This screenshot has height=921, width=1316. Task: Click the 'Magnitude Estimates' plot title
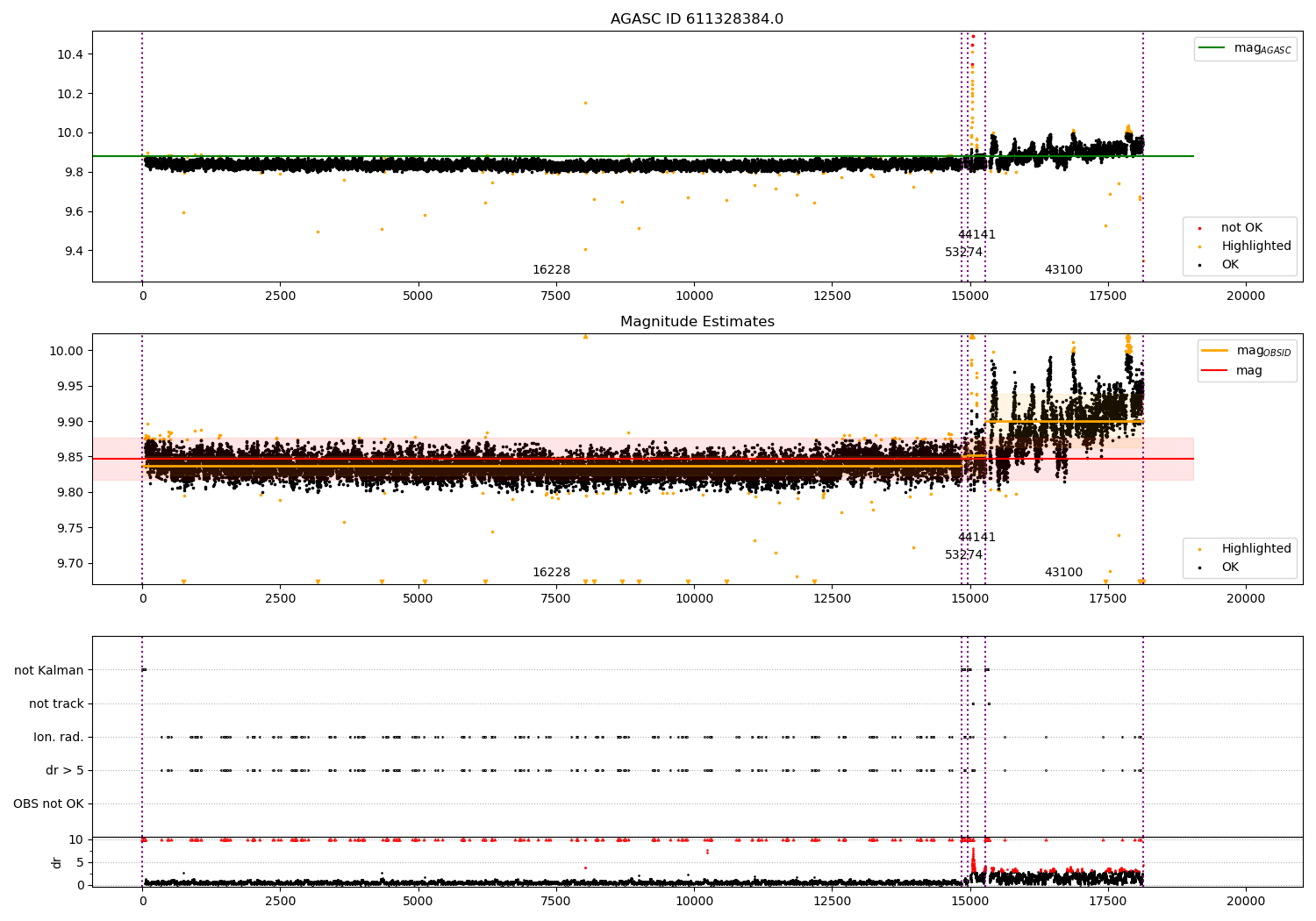(x=697, y=322)
